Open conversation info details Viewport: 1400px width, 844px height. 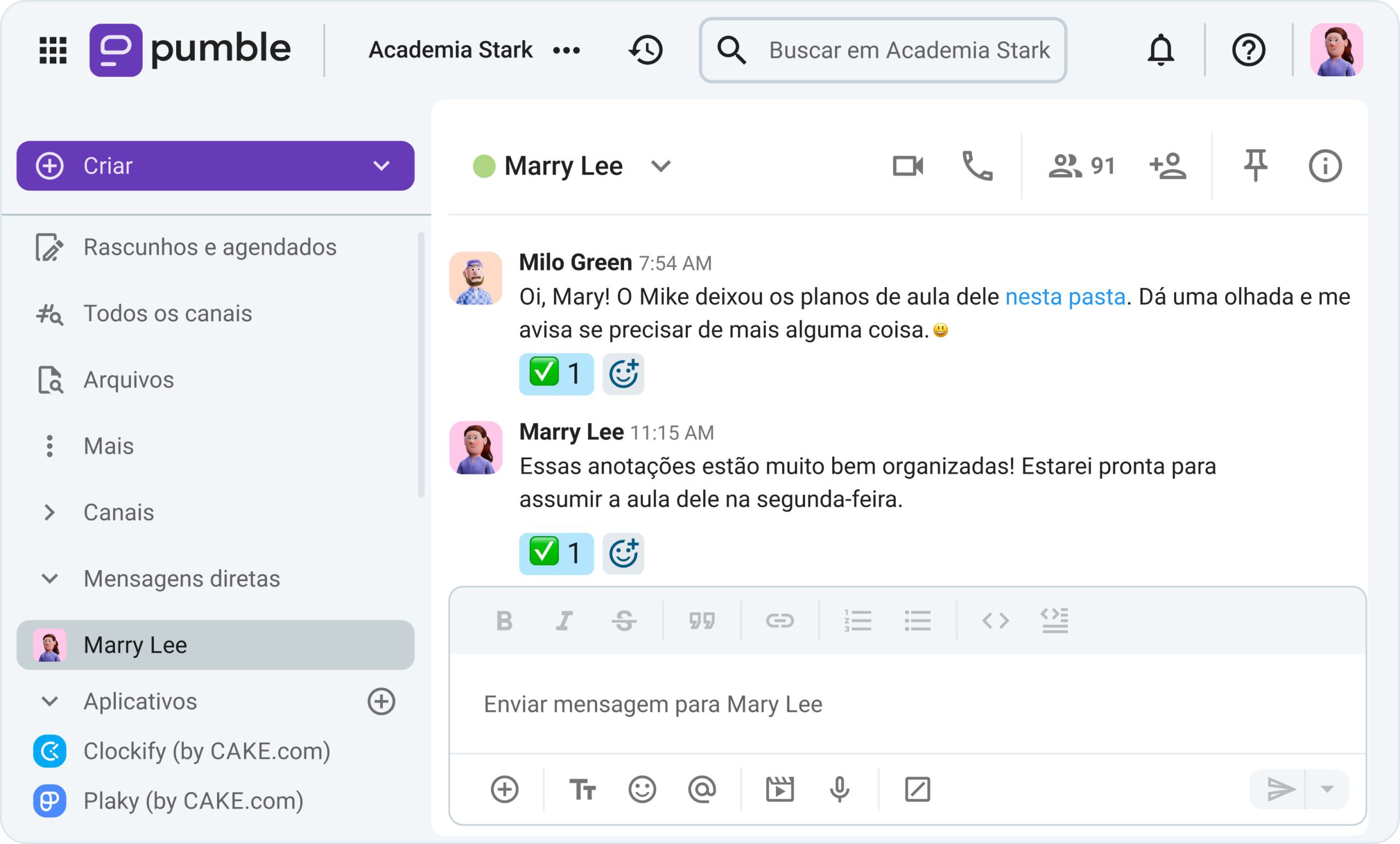click(x=1325, y=166)
